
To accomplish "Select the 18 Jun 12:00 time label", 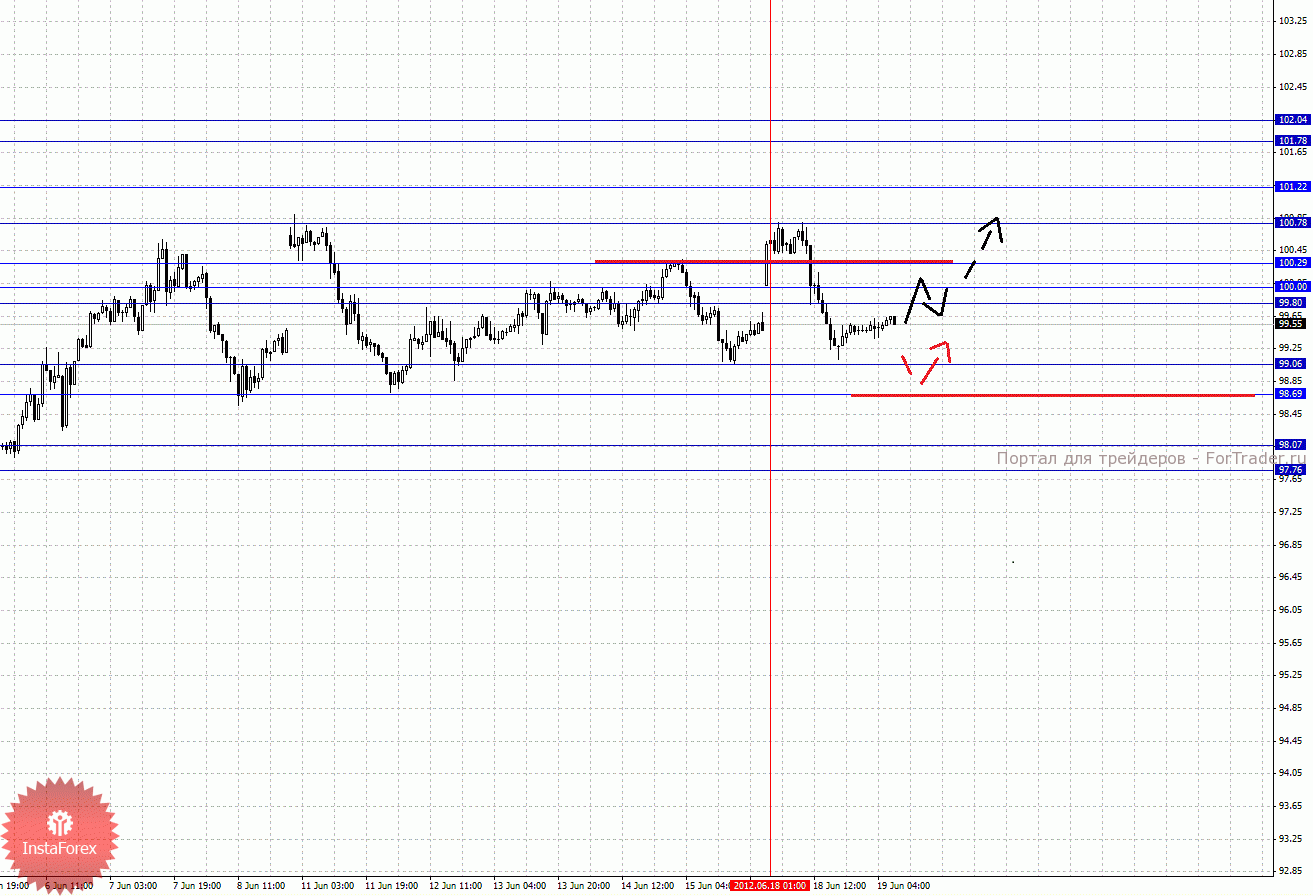I will point(840,886).
